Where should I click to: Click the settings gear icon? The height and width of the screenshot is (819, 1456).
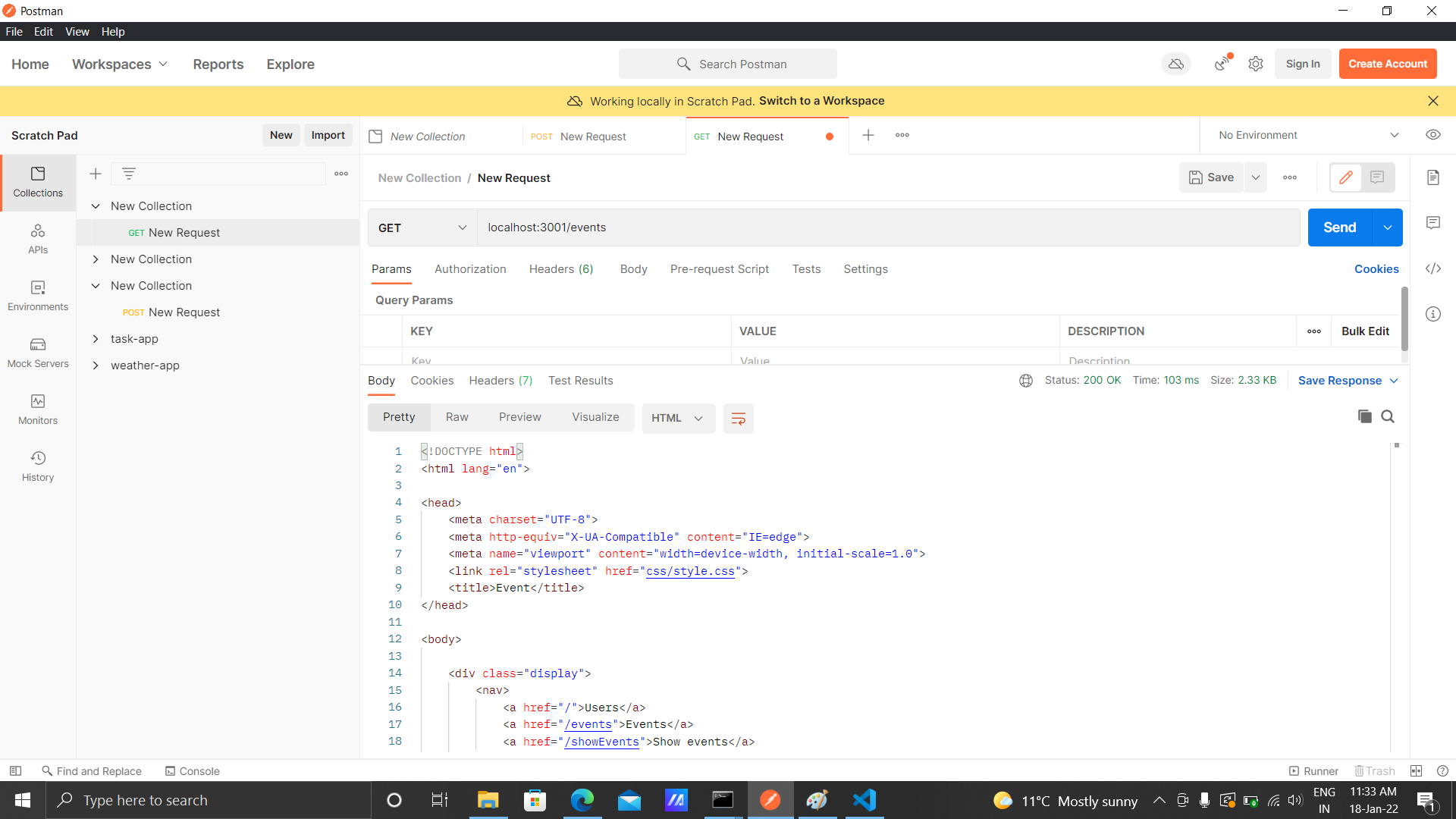1256,64
